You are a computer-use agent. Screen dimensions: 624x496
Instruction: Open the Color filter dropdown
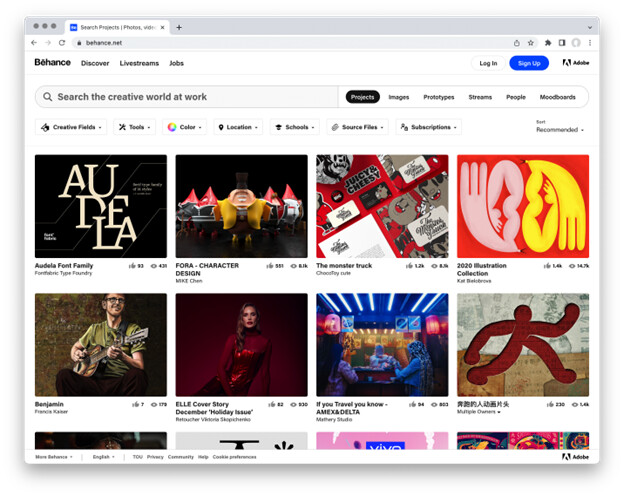[x=185, y=128]
